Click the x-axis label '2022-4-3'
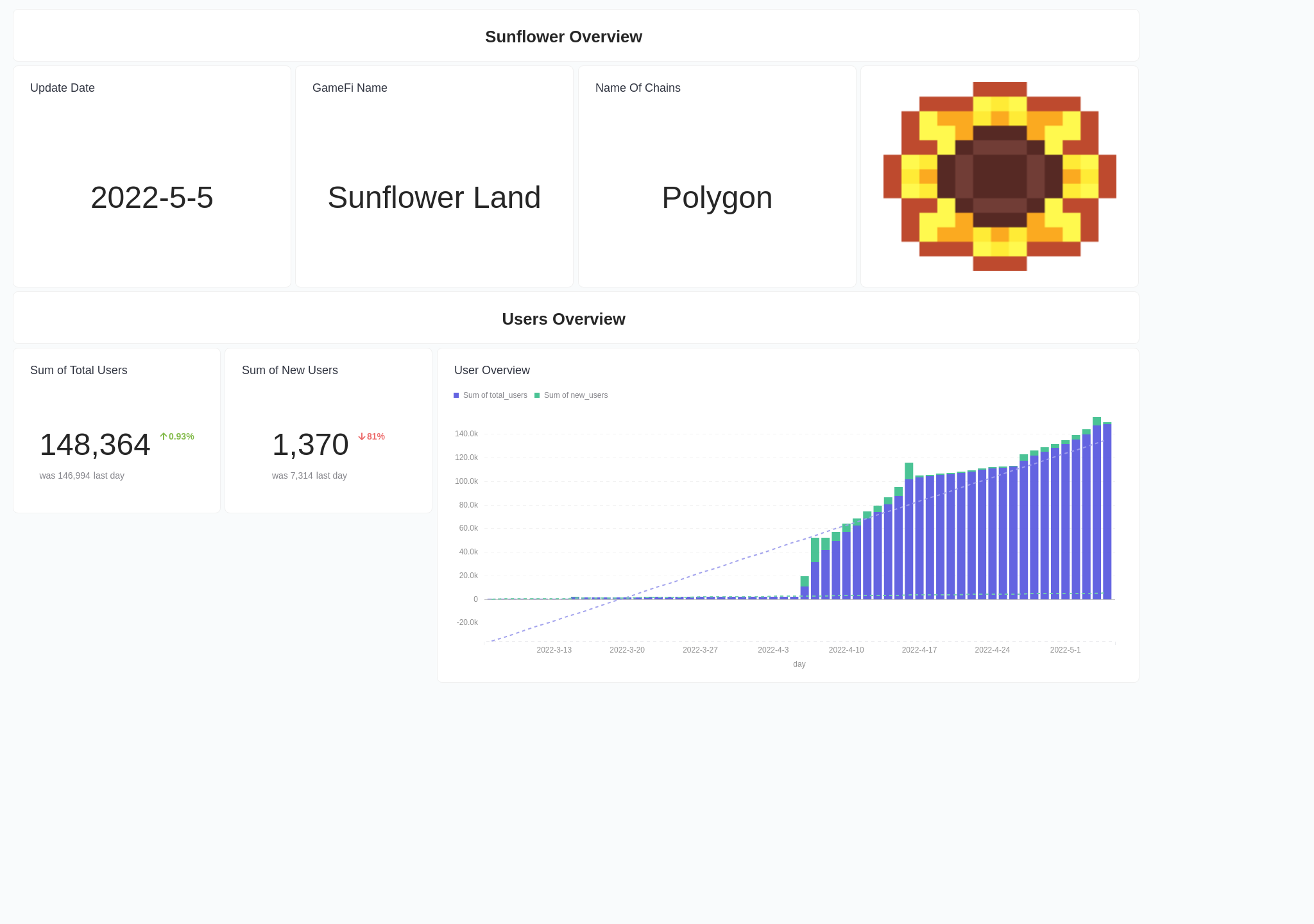The width and height of the screenshot is (1314, 924). click(773, 650)
